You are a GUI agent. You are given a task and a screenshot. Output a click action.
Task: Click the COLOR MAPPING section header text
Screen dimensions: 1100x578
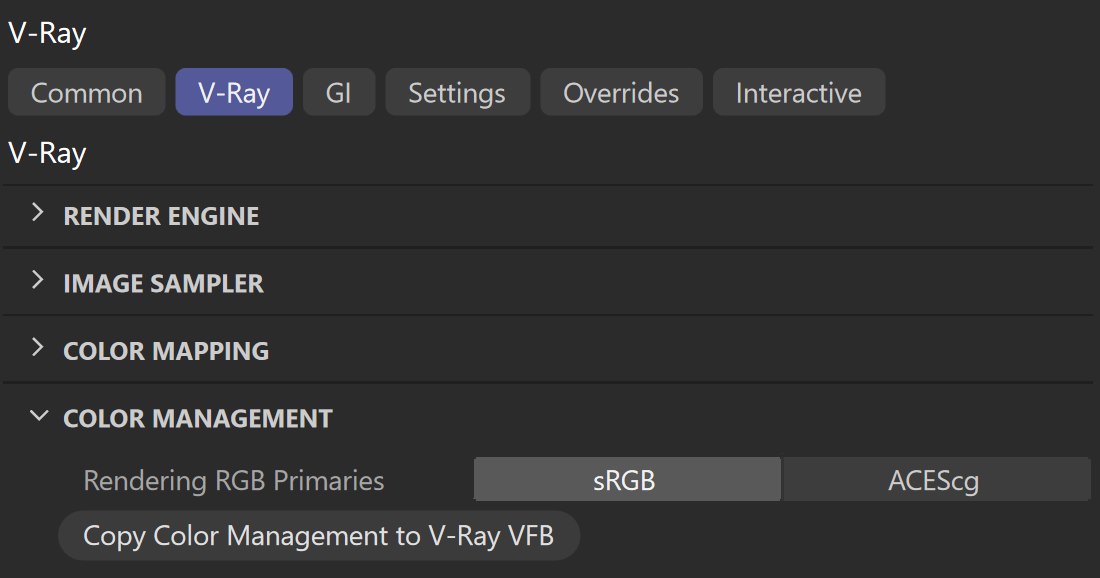(x=166, y=351)
